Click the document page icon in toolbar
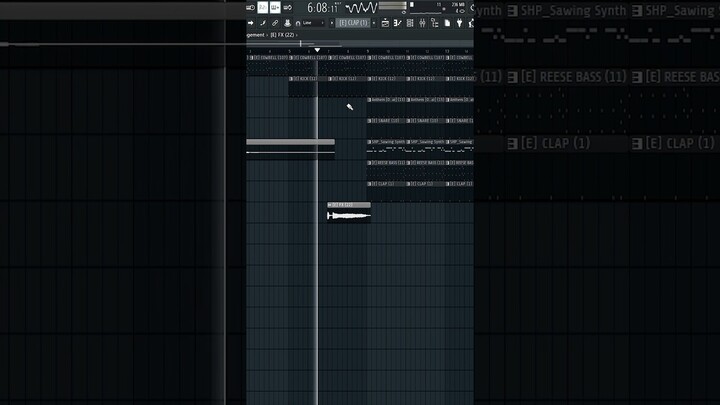Screen dimensions: 720x405 (447, 23)
